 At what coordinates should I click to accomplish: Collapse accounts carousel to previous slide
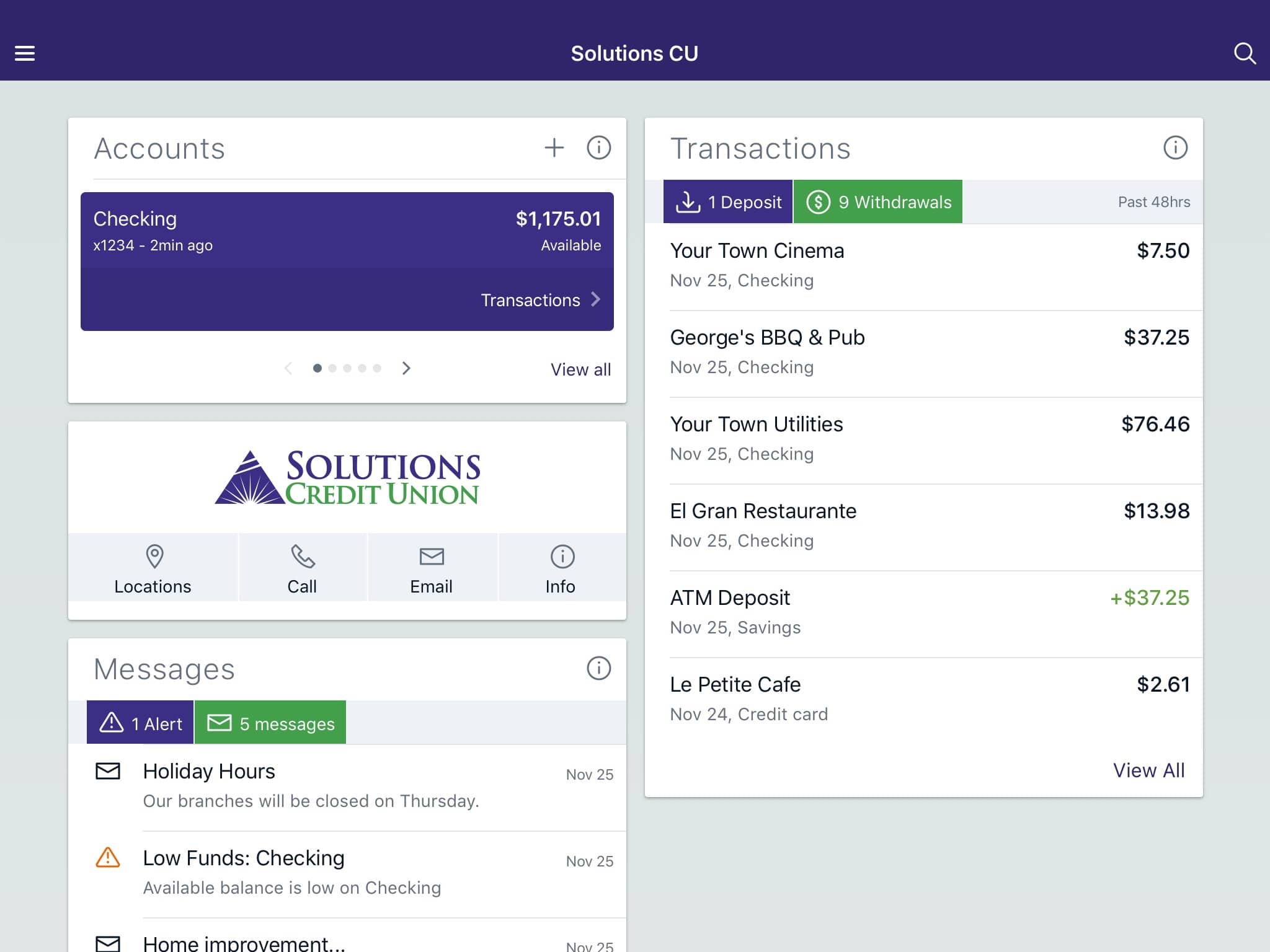(x=288, y=367)
